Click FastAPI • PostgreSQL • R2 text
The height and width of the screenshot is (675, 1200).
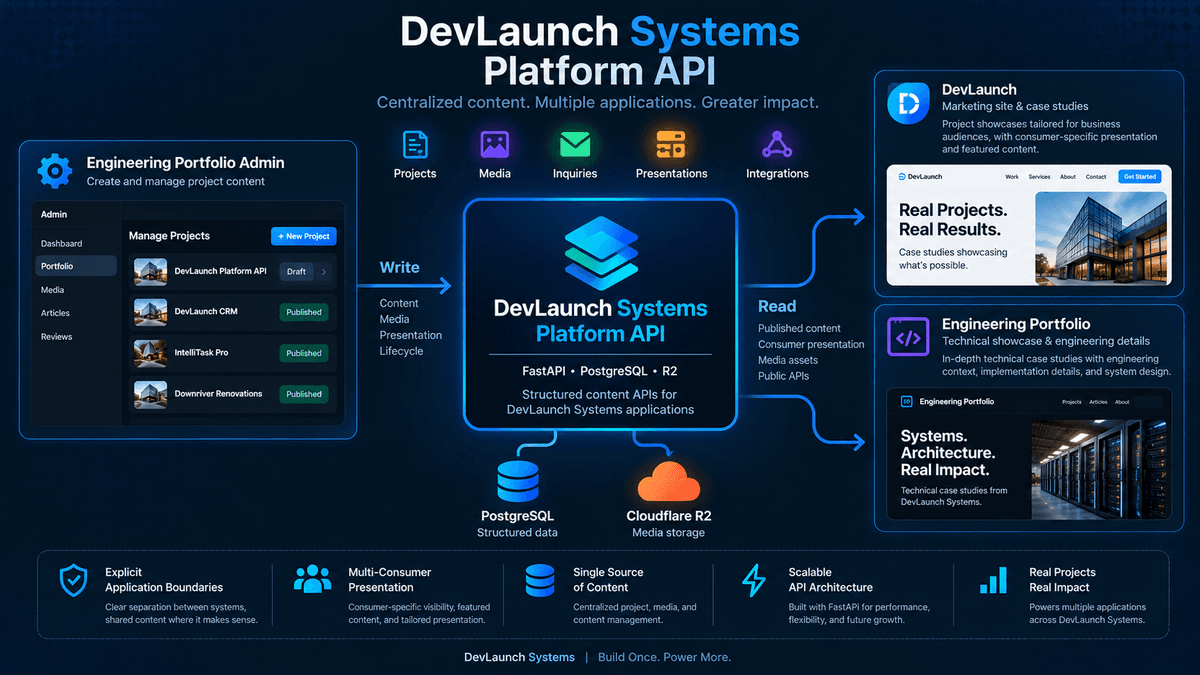pyautogui.click(x=600, y=370)
